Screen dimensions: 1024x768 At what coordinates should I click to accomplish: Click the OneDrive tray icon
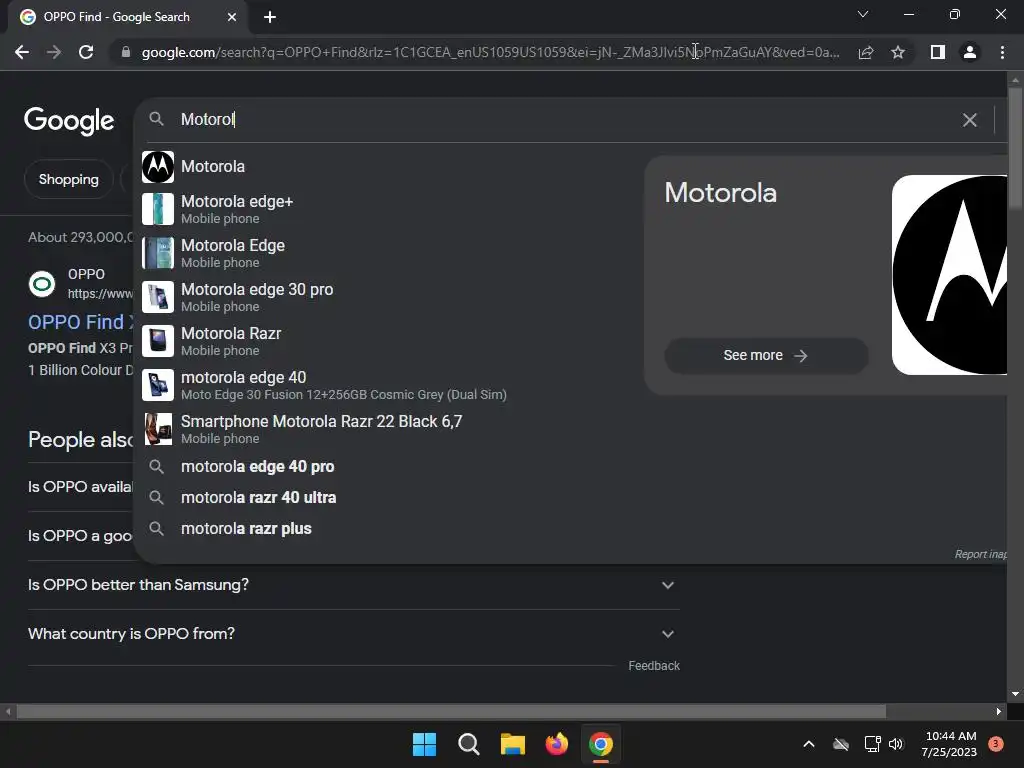coord(841,744)
